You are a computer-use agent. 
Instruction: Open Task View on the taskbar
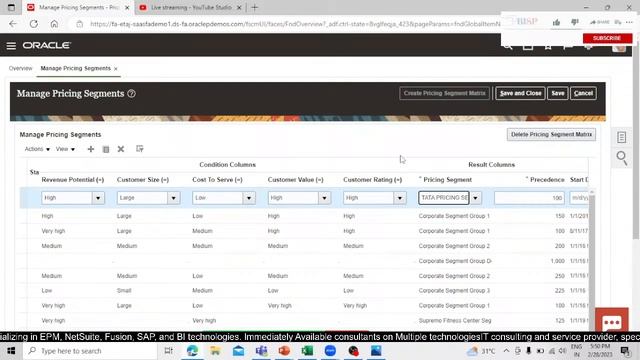click(168, 351)
